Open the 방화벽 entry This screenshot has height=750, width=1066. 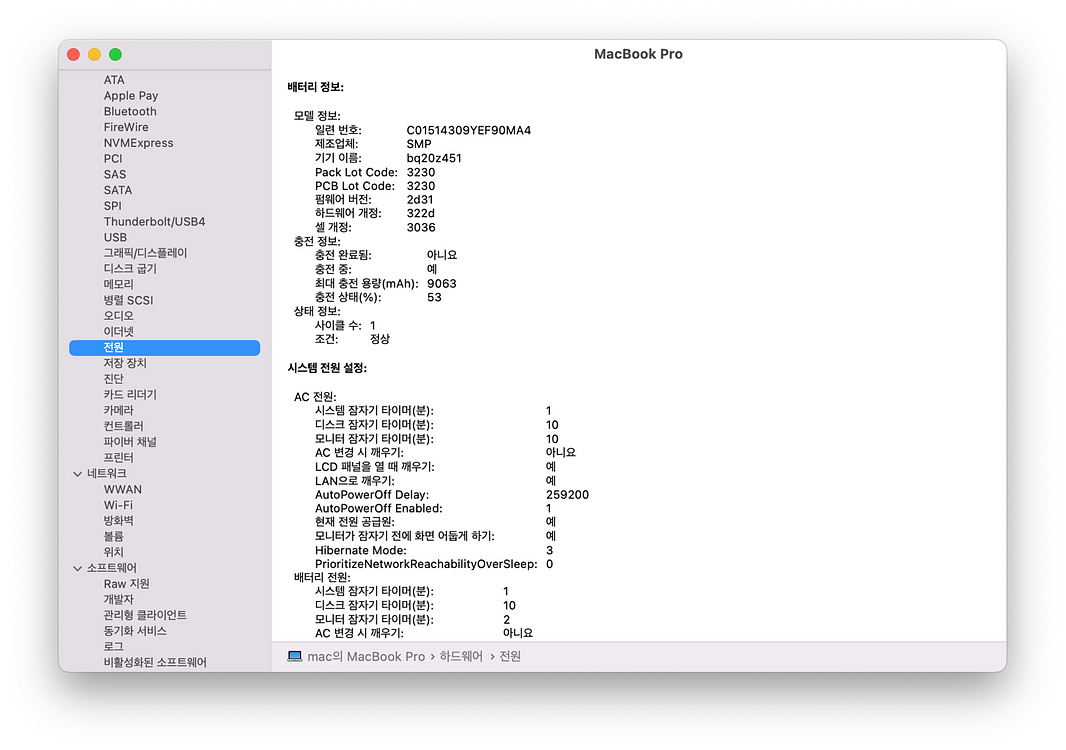[x=118, y=521]
